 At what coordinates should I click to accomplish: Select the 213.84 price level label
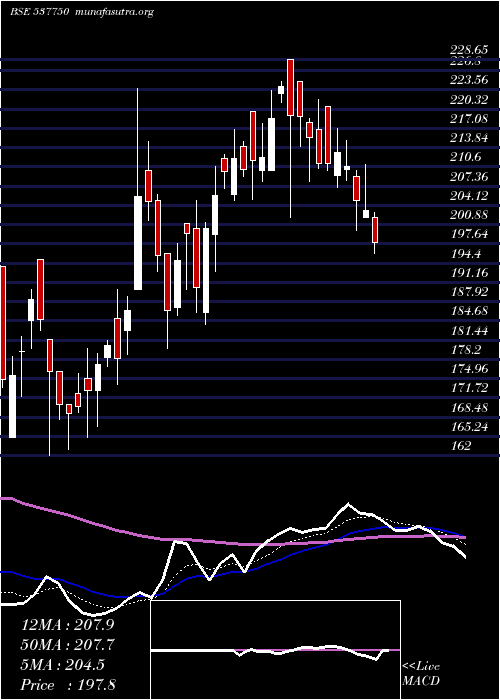pyautogui.click(x=470, y=138)
